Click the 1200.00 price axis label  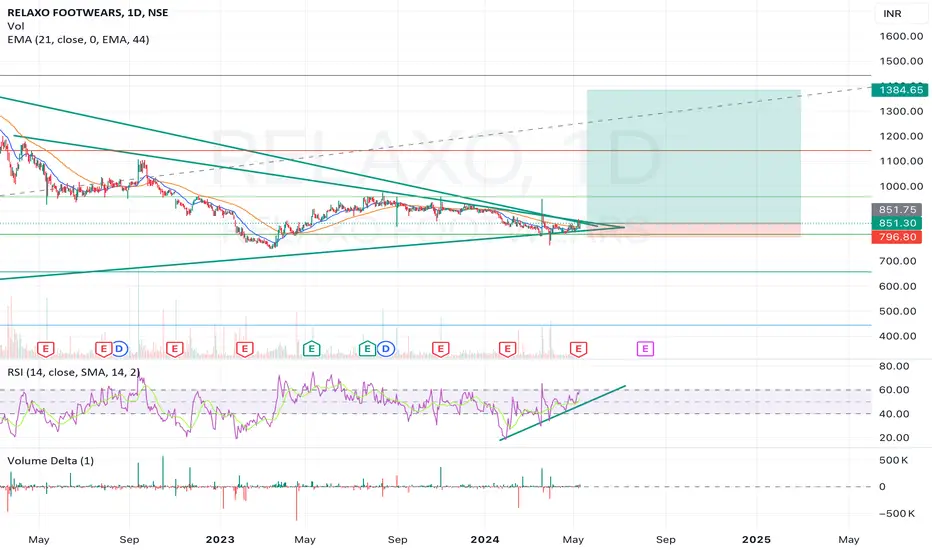[x=901, y=136]
